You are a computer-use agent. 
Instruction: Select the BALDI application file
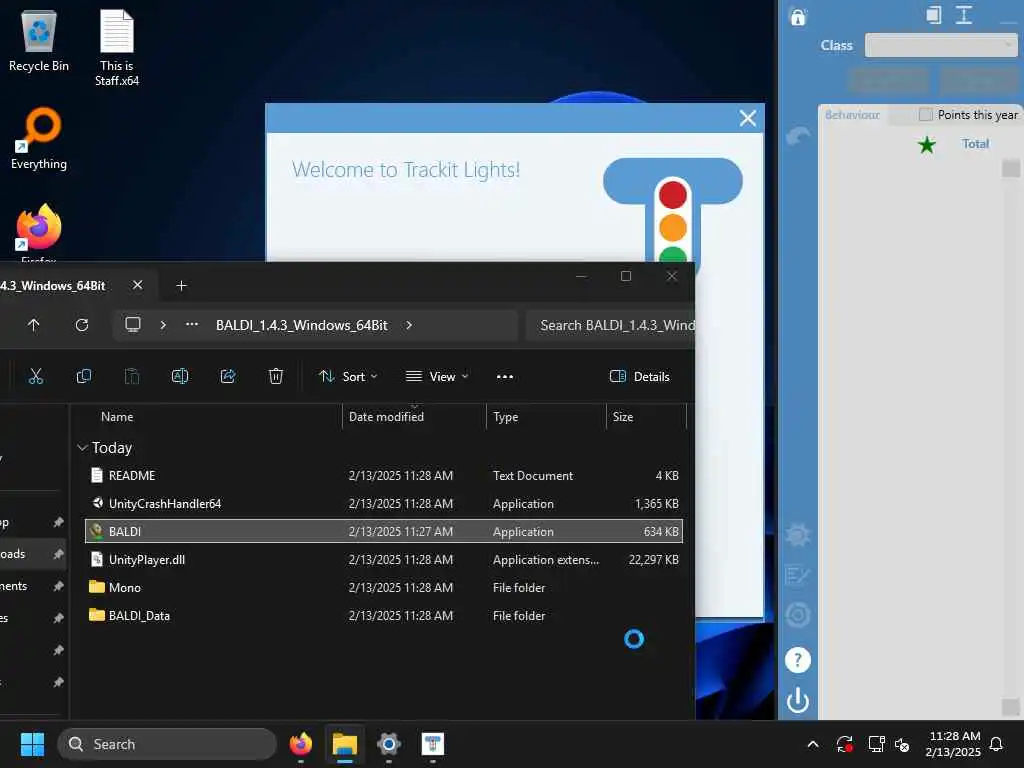pos(384,532)
